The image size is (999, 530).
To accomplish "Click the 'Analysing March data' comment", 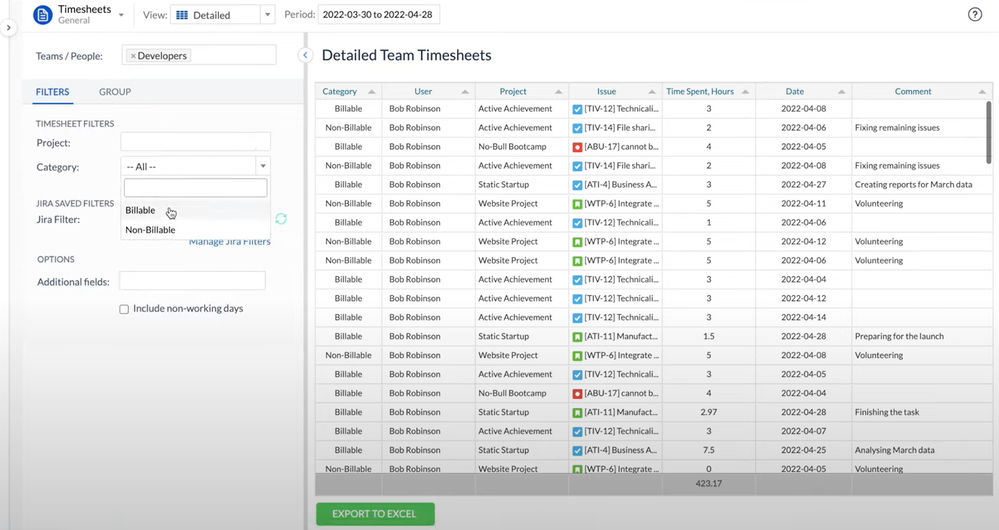I will pyautogui.click(x=895, y=450).
